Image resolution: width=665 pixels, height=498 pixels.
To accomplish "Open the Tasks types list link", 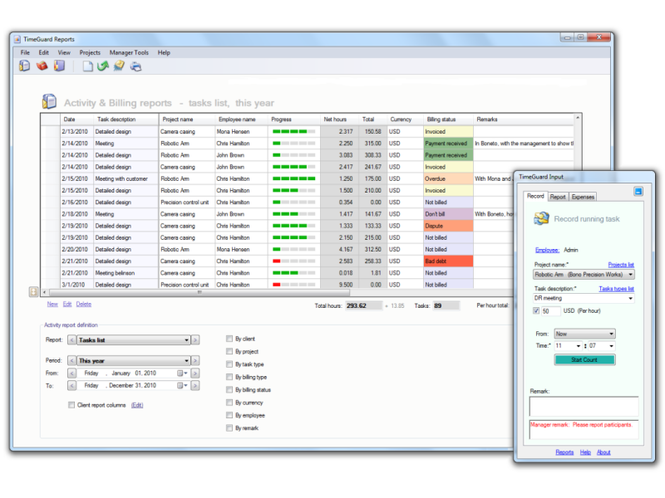I will 616,289.
